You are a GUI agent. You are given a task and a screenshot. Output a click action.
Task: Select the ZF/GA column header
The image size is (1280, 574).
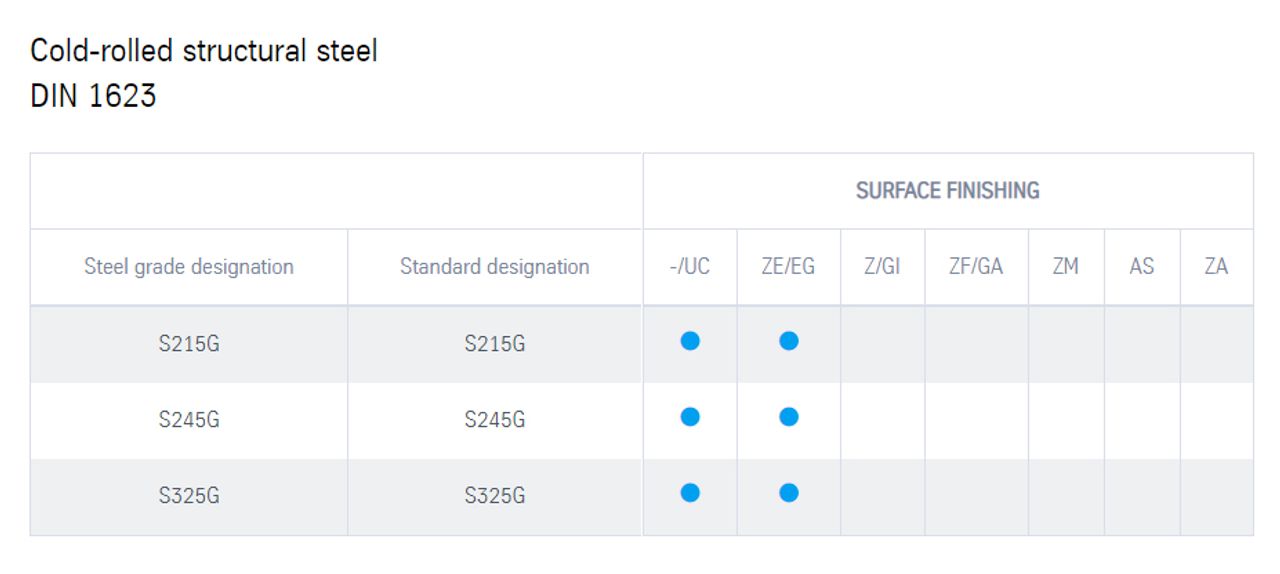[x=976, y=267]
